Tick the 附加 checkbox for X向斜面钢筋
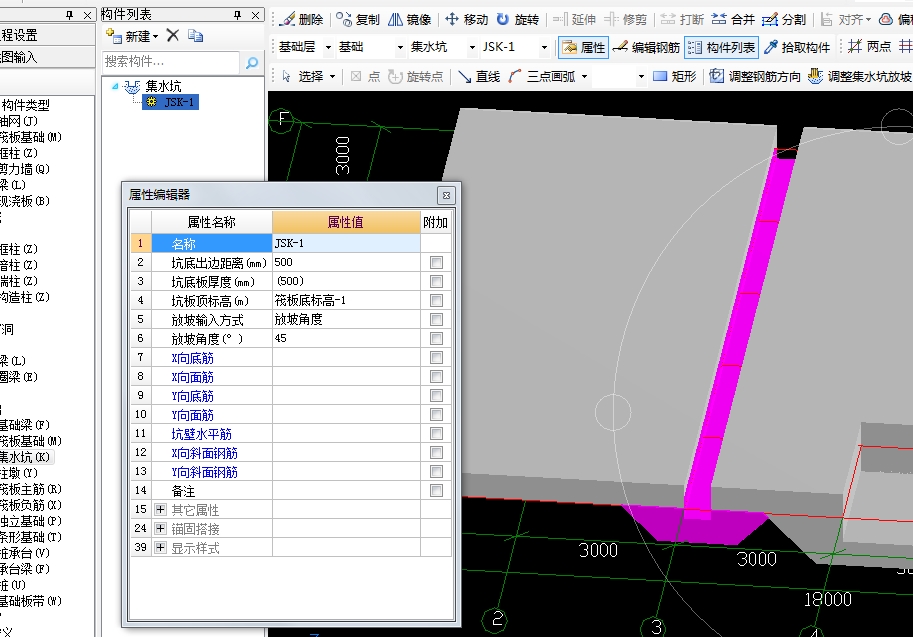 pyautogui.click(x=436, y=452)
